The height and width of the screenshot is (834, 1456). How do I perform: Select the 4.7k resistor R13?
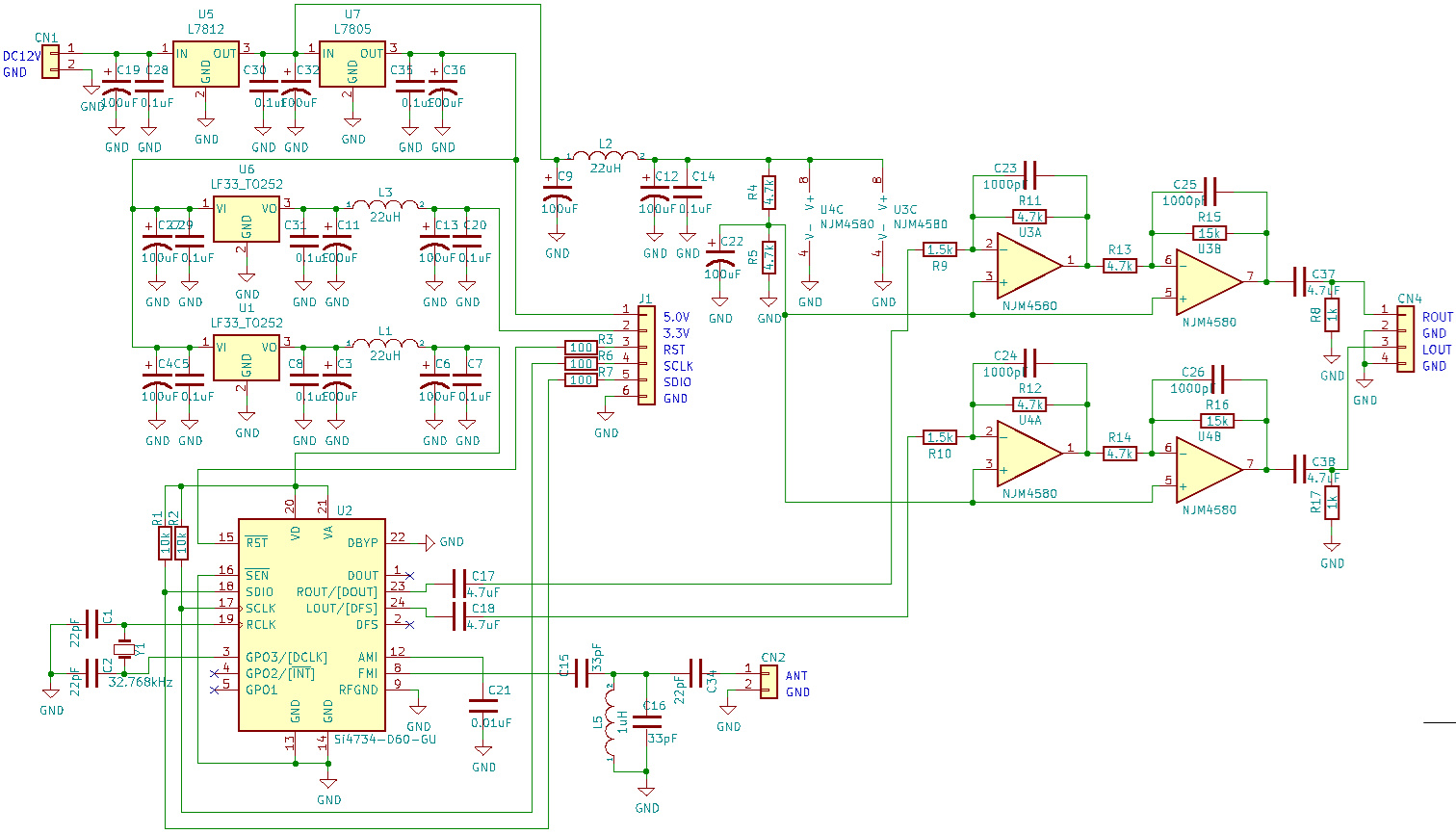1119,266
